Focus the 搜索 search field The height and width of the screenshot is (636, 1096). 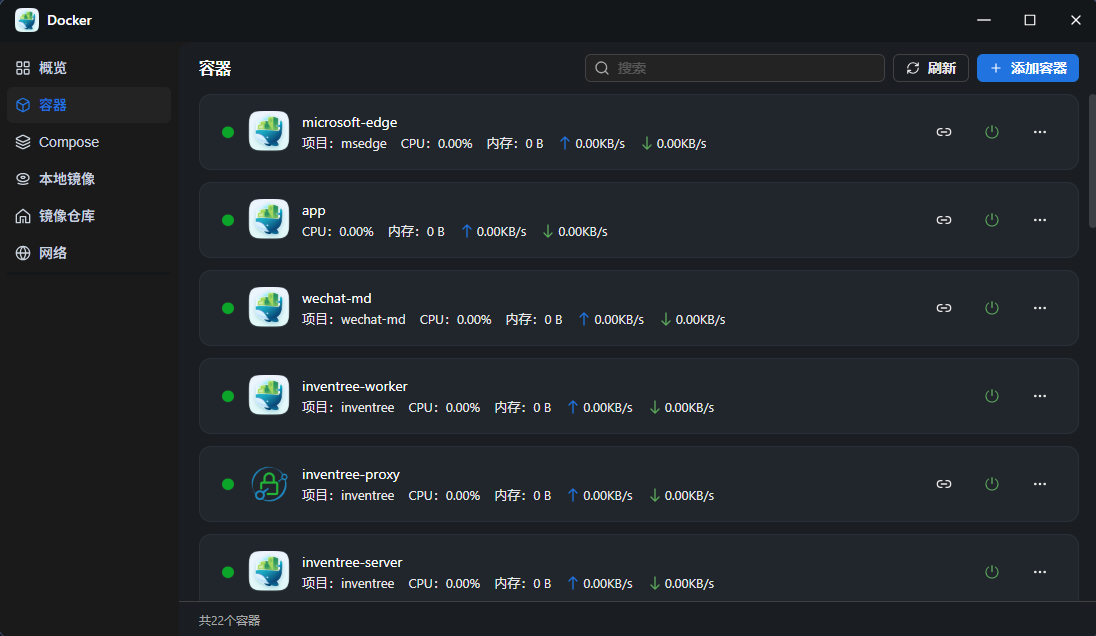(735, 68)
